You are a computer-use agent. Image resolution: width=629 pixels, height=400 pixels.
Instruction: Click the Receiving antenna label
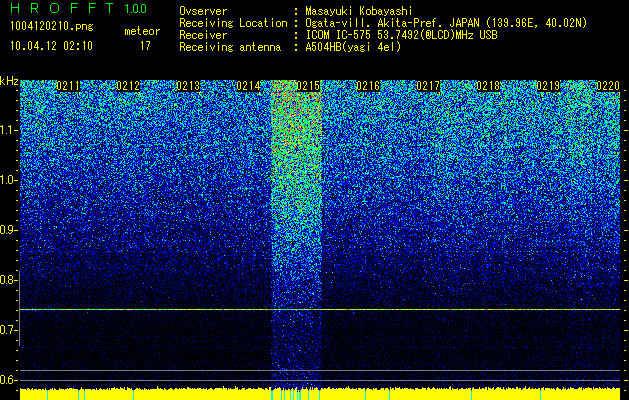click(x=230, y=47)
